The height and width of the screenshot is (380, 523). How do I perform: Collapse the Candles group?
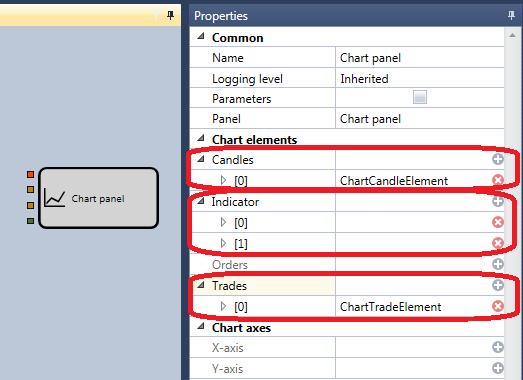200,159
